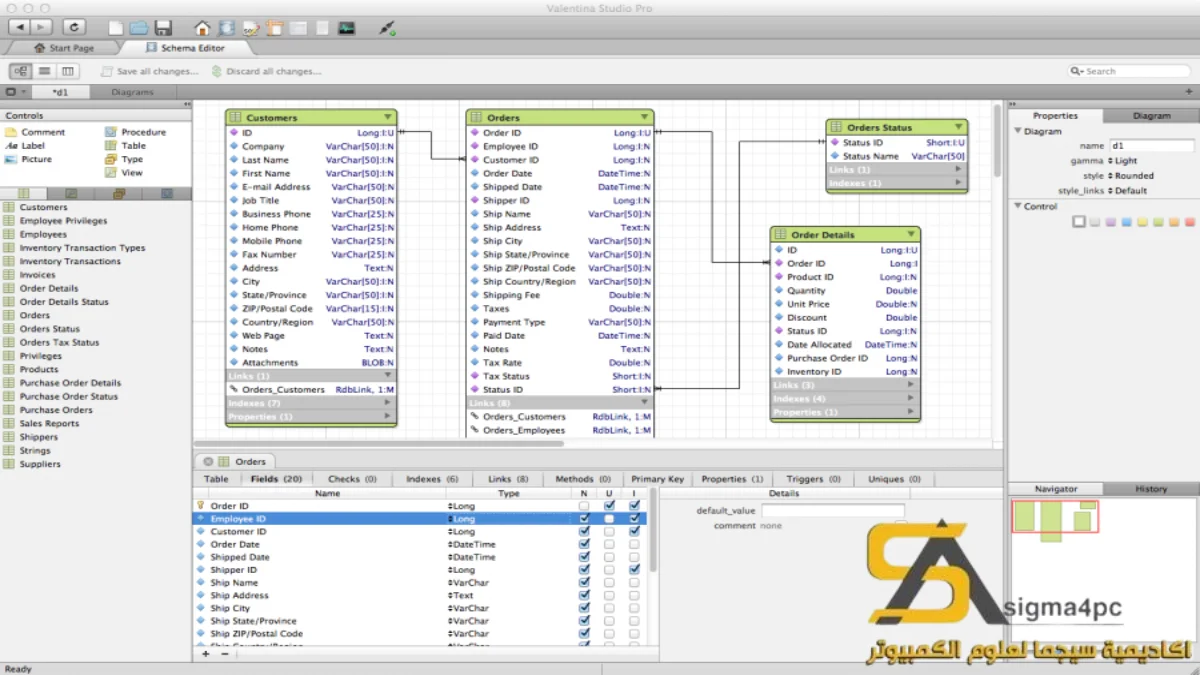The height and width of the screenshot is (675, 1200).
Task: Open the Links (8) tab
Action: tap(508, 479)
